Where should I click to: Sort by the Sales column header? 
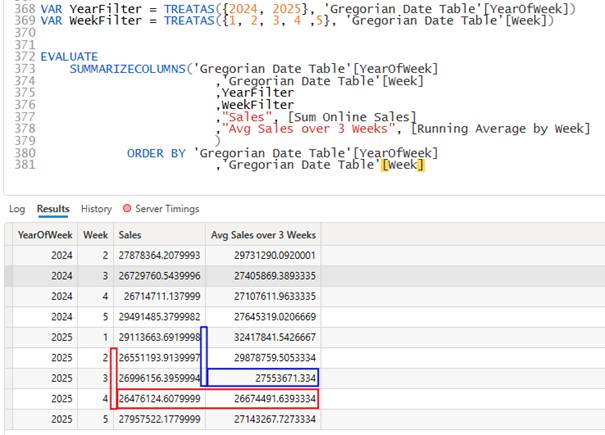point(130,234)
